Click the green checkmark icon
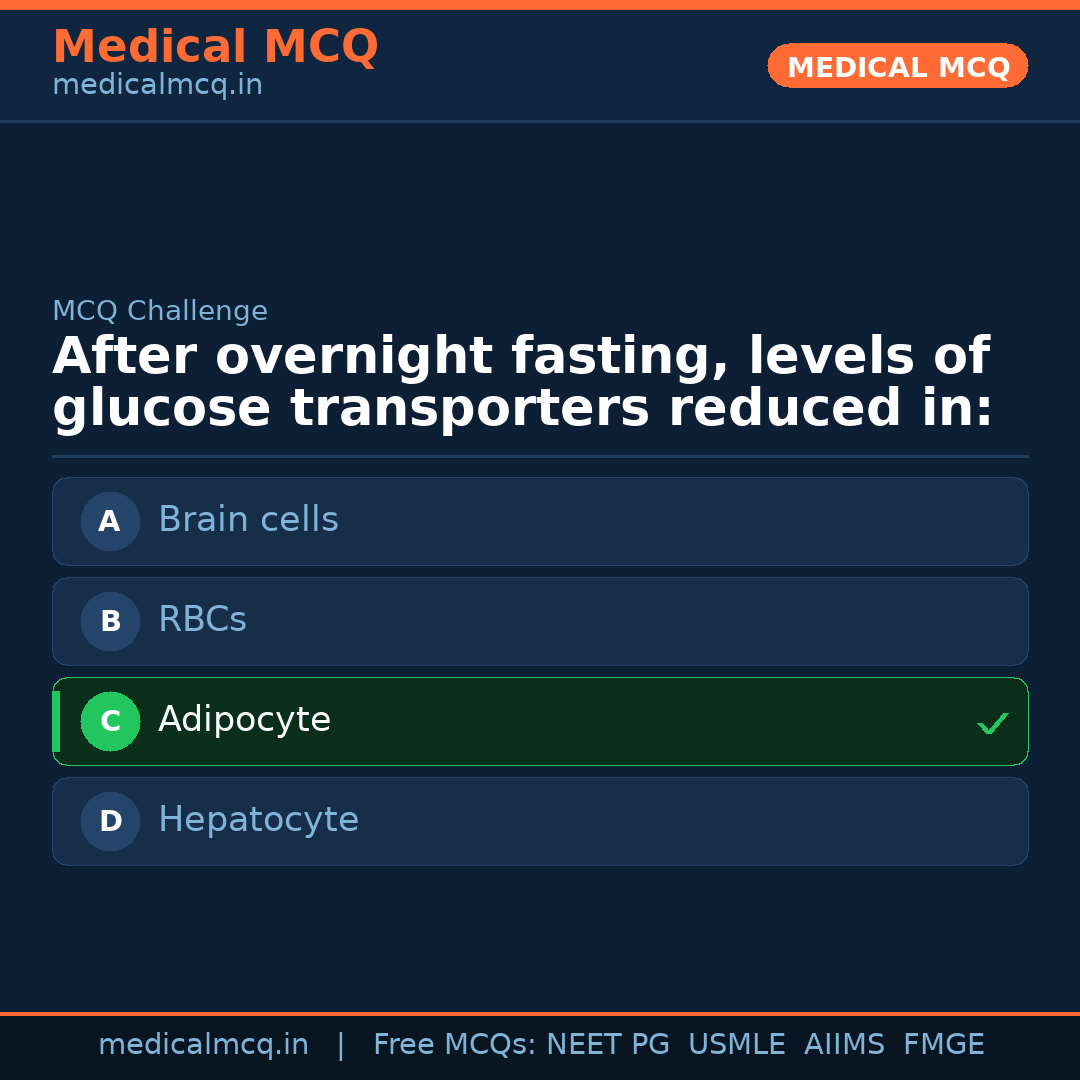This screenshot has width=1080, height=1080. point(992,723)
